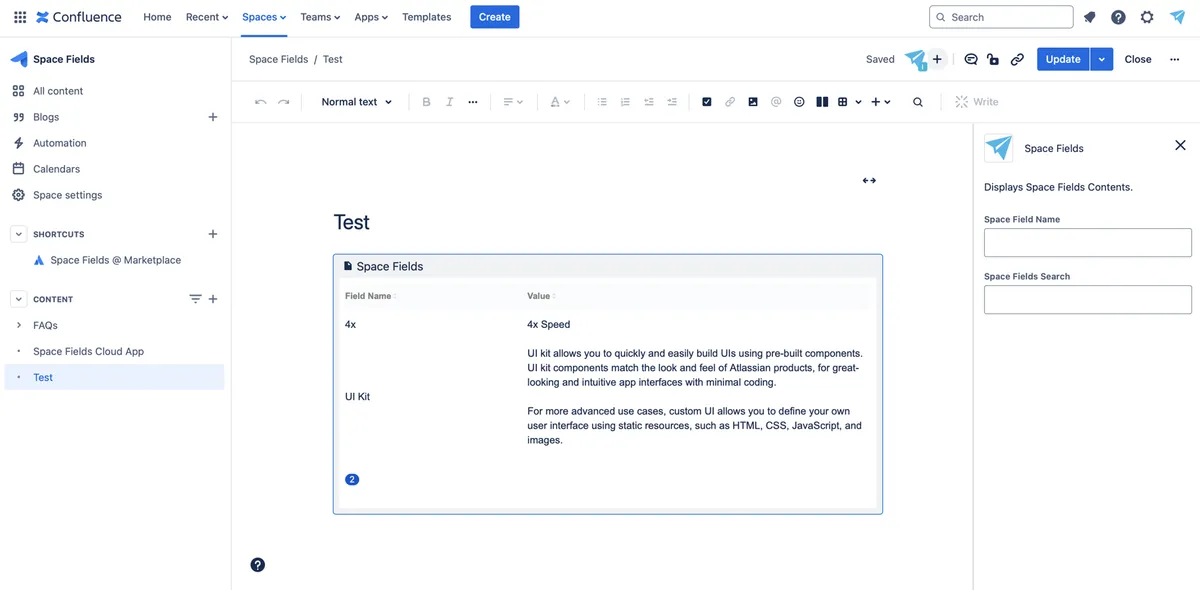The height and width of the screenshot is (590, 1200).
Task: Click the Space Fields Search input
Action: 1088,300
